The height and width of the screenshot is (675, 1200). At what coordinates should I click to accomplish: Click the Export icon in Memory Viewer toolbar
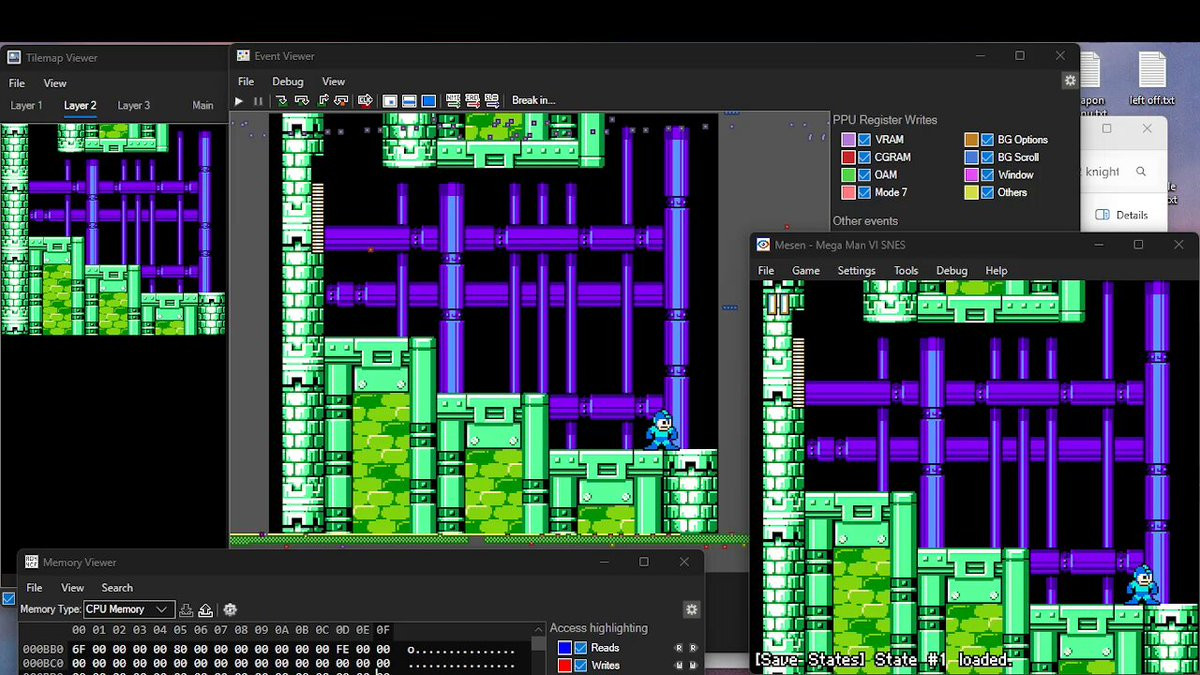[205, 610]
